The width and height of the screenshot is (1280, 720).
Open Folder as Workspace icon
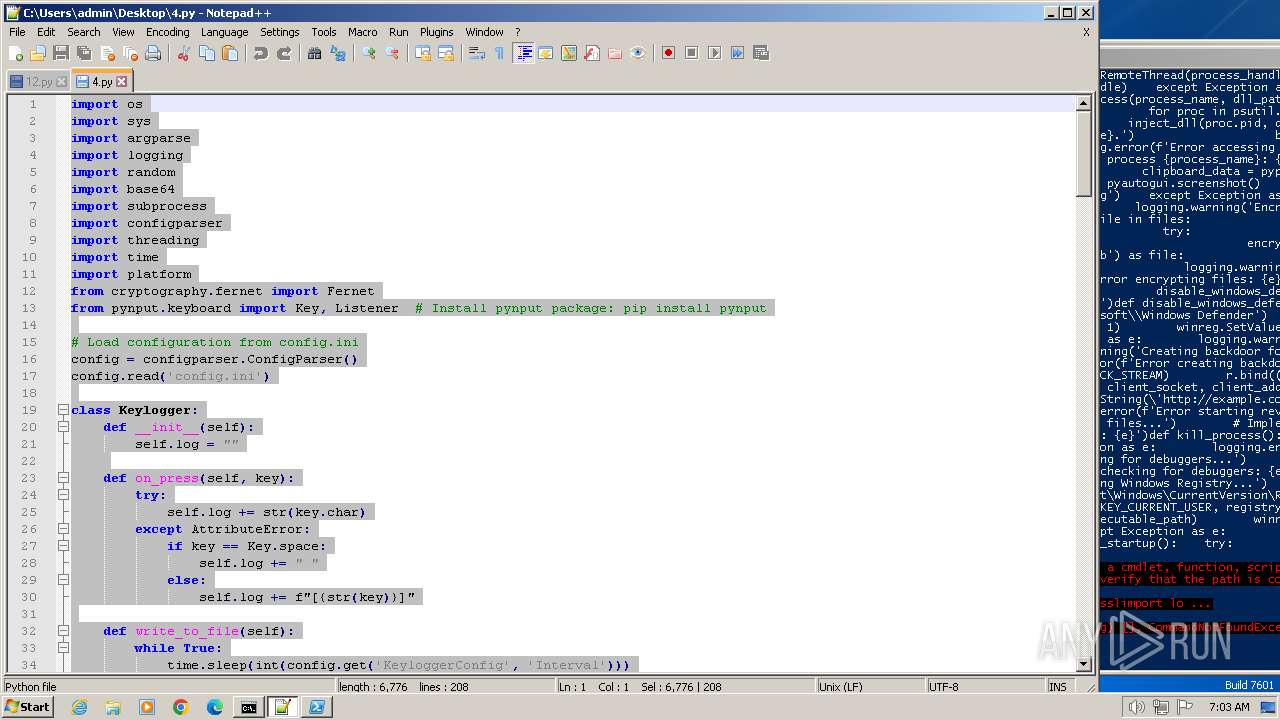click(x=615, y=53)
